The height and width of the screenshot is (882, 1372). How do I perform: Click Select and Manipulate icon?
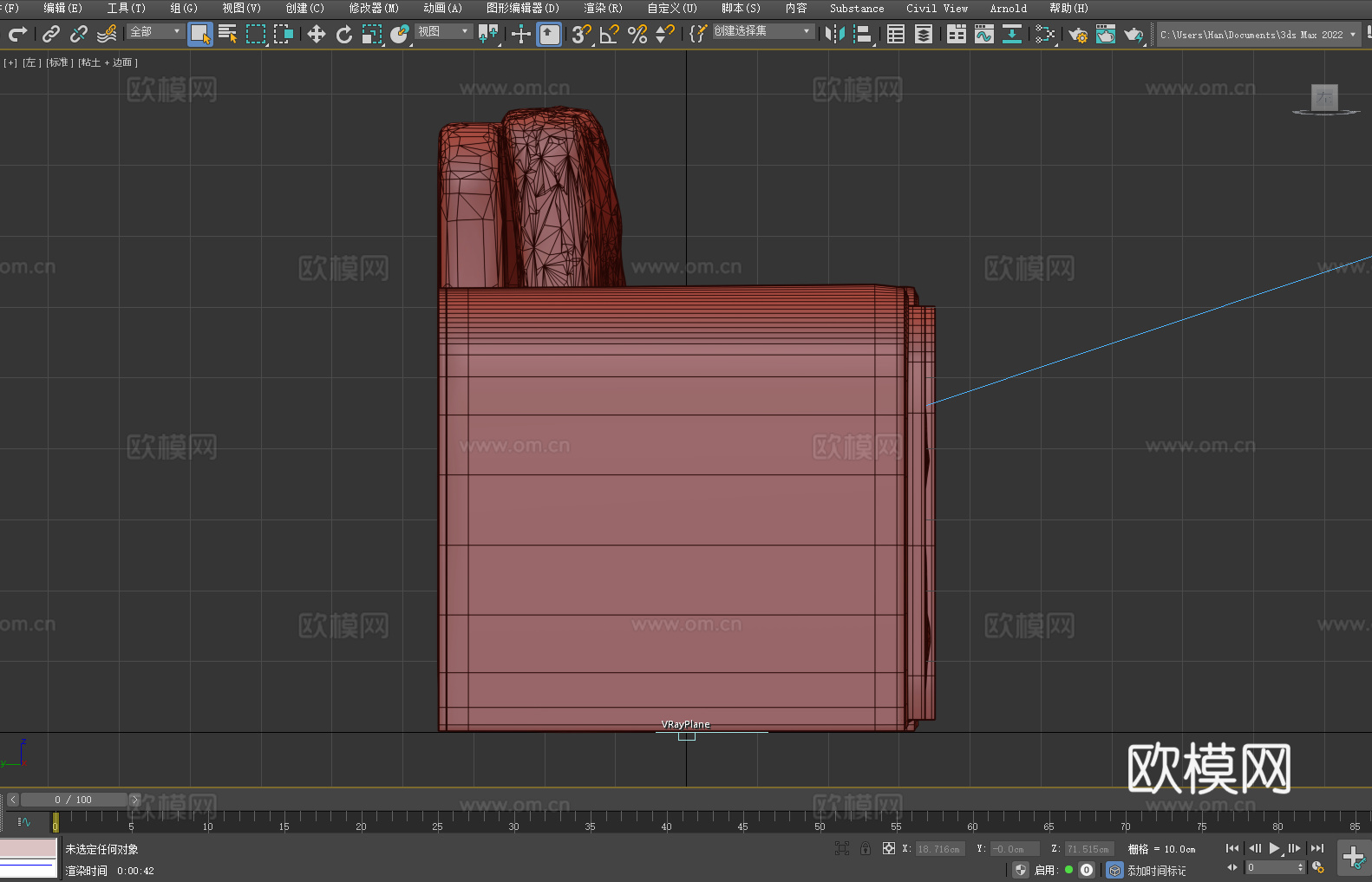pyautogui.click(x=521, y=34)
